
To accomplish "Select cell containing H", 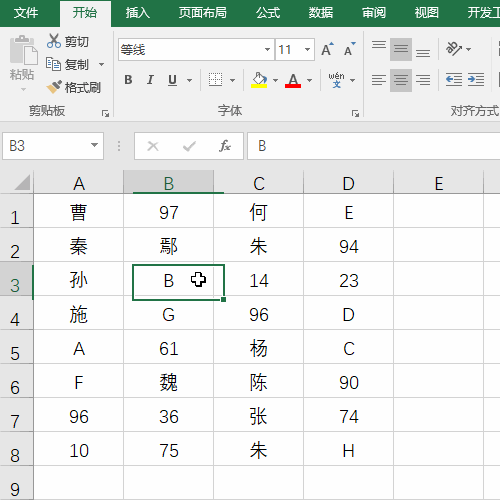I will (x=349, y=449).
